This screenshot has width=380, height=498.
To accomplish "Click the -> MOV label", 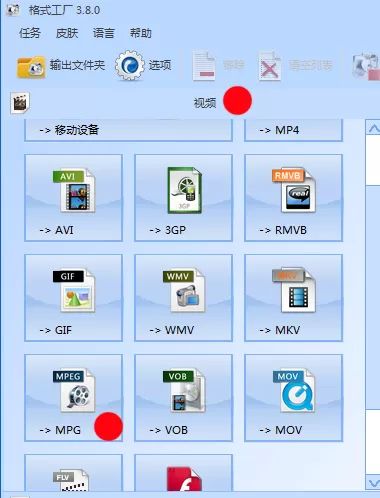I will (x=280, y=430).
